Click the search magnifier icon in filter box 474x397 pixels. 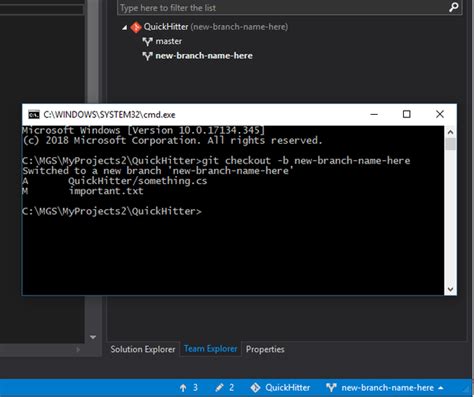pyautogui.click(x=453, y=7)
